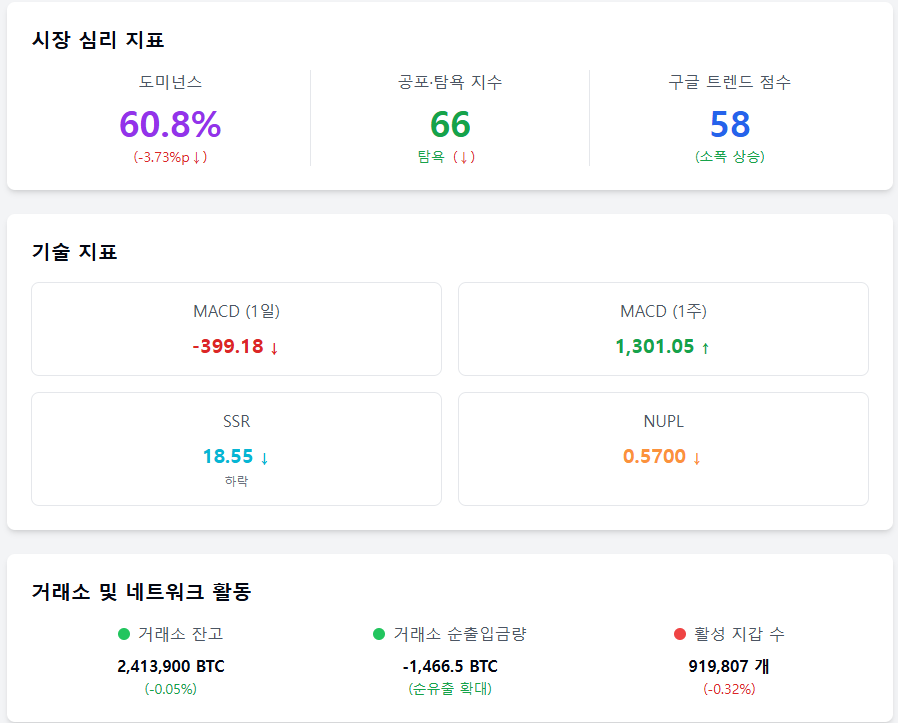Click the green up arrow after 1,301.05
This screenshot has width=898, height=723.
coord(706,348)
